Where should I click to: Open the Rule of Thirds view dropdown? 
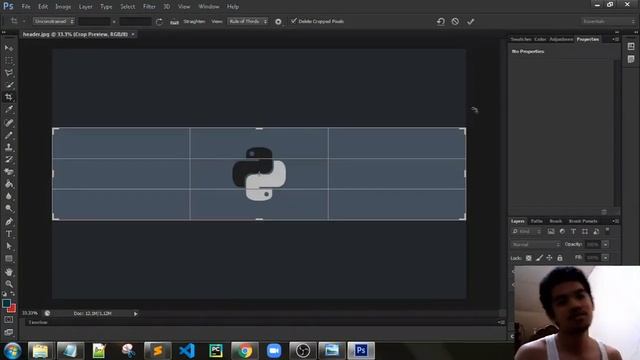tap(248, 21)
